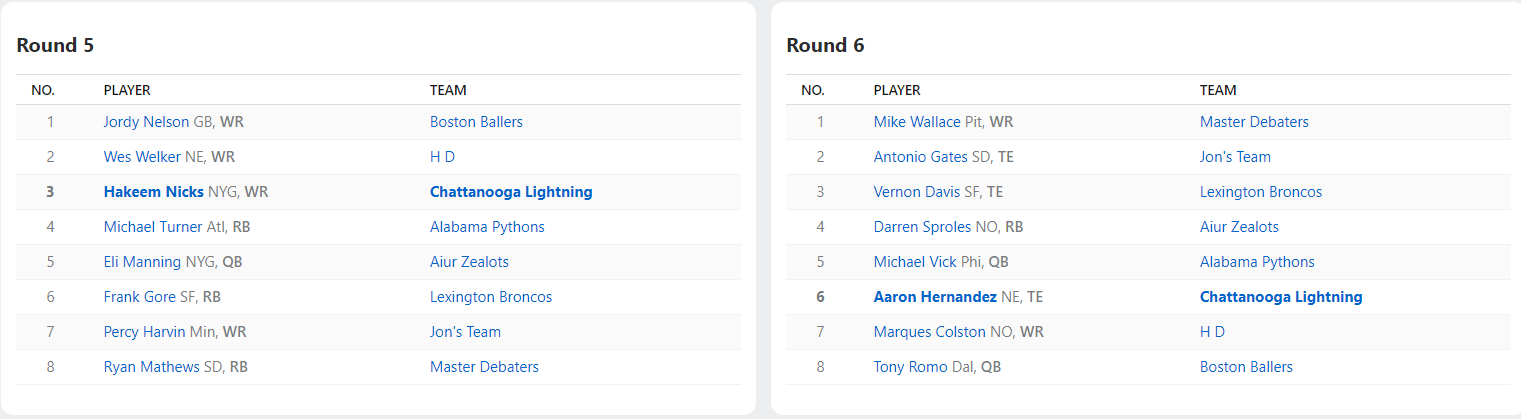Click Eli Manning player link
This screenshot has height=419, width=1521.
pyautogui.click(x=142, y=262)
